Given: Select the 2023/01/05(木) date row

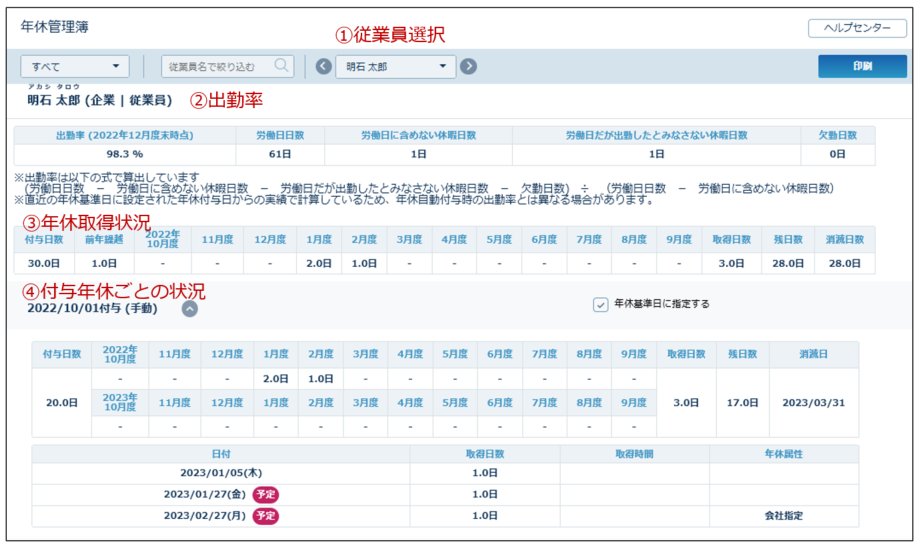Looking at the screenshot, I should 220,472.
